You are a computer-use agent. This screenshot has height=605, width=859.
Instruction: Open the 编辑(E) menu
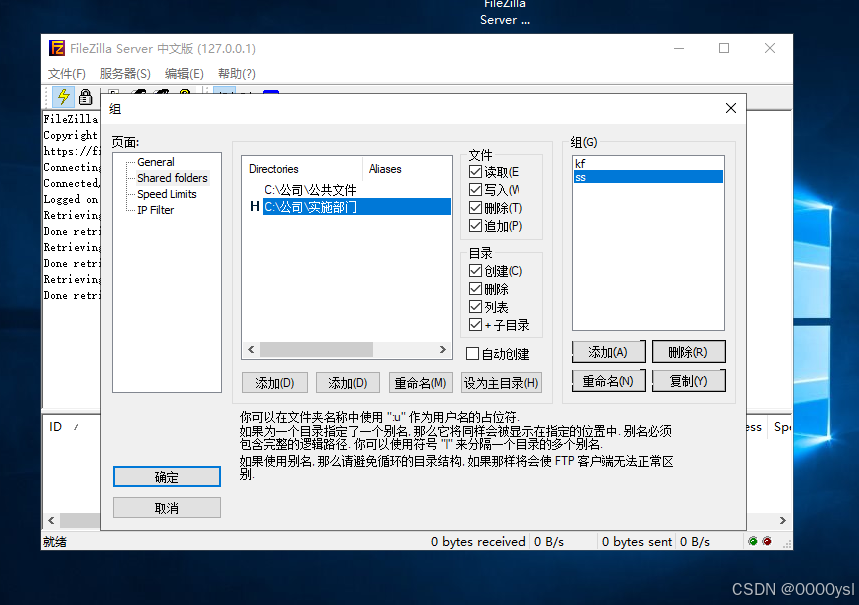tap(184, 73)
